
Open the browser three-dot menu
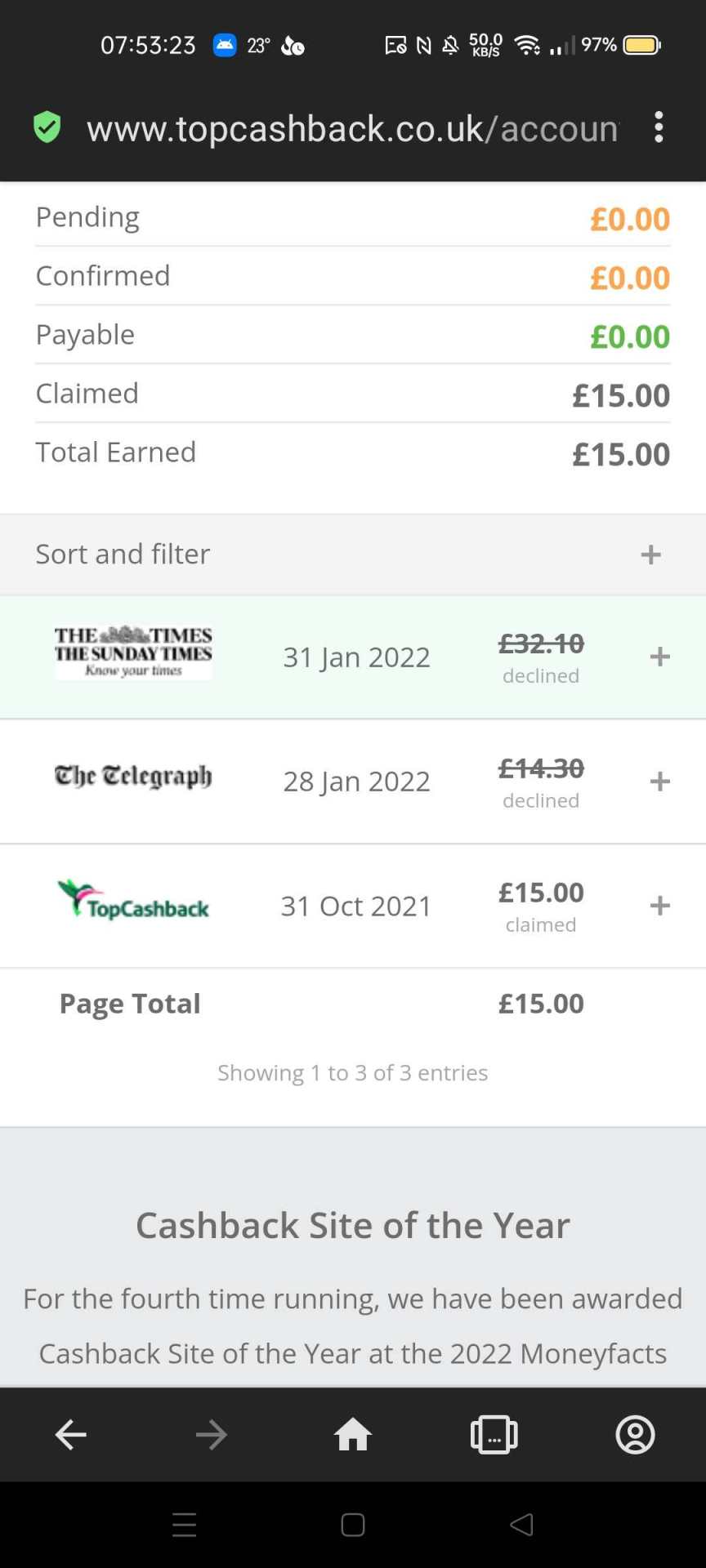click(659, 127)
